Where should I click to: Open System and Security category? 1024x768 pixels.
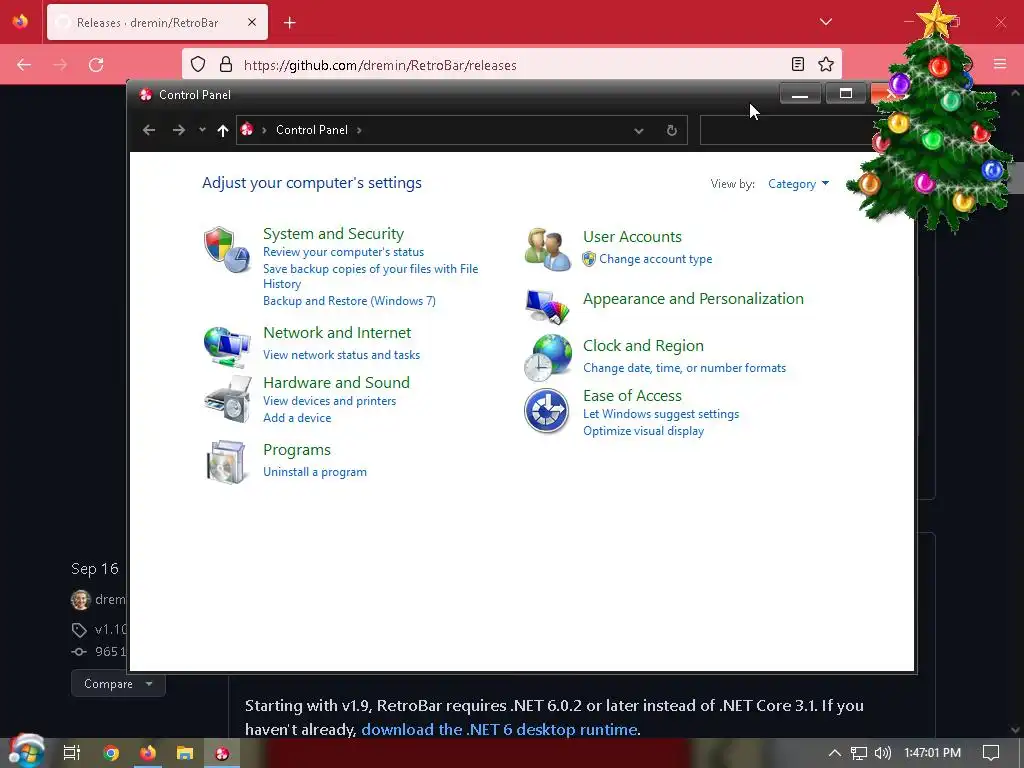pos(333,234)
